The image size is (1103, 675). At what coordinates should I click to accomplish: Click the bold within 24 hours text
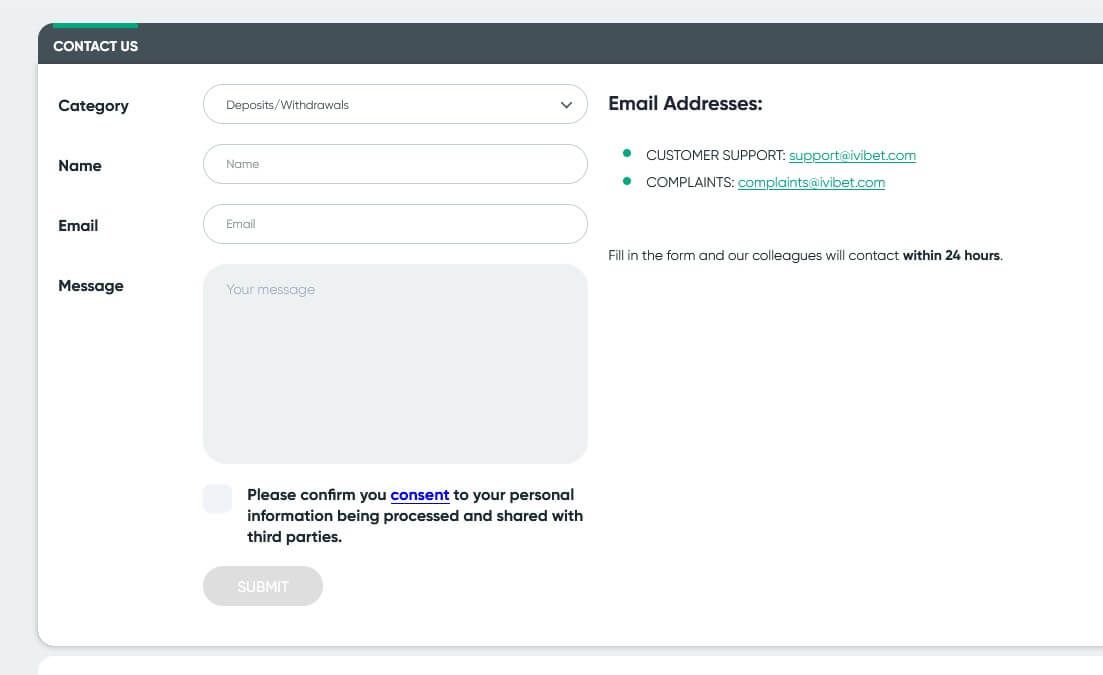[951, 256]
